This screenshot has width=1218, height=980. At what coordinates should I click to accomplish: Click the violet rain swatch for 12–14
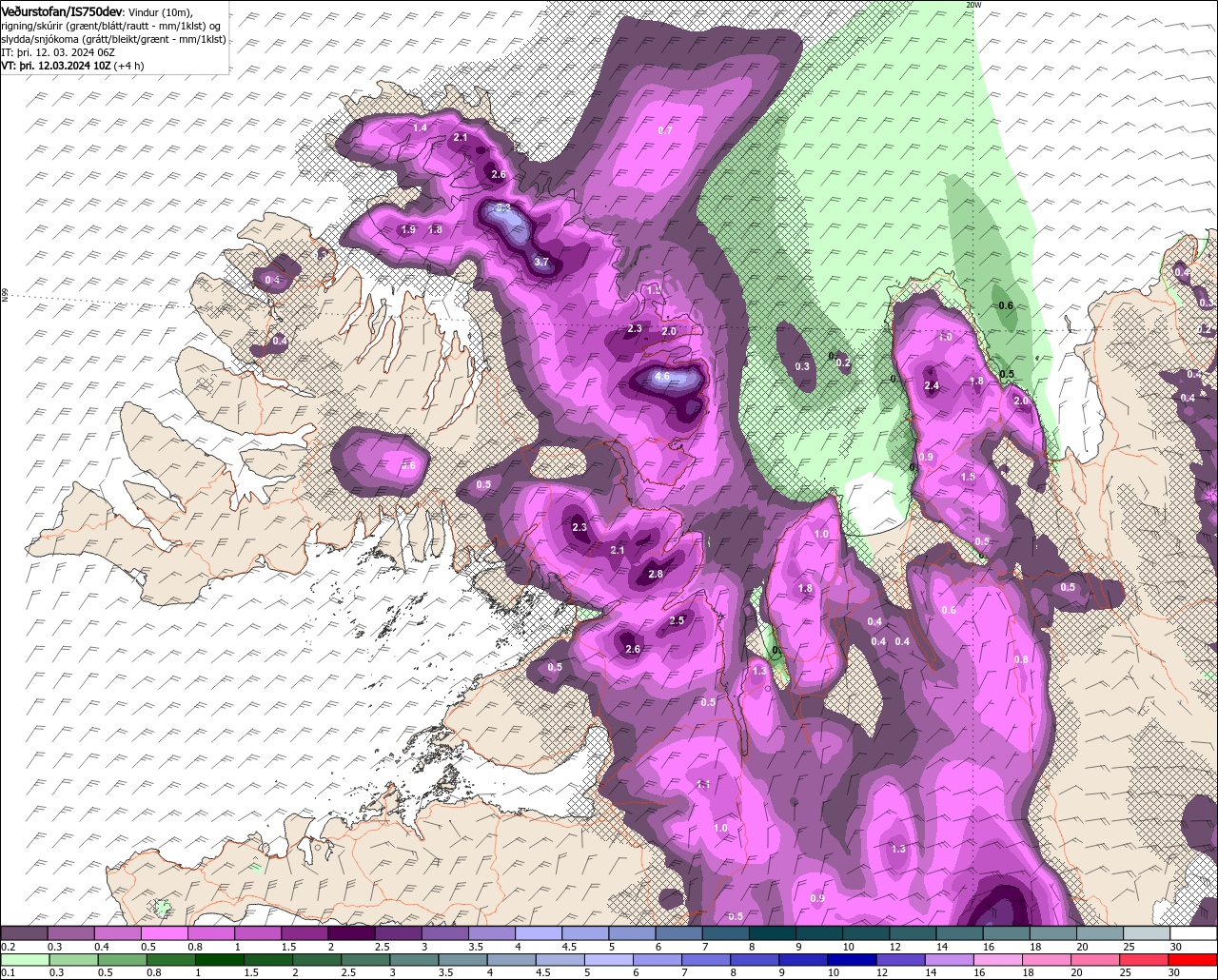[x=901, y=959]
